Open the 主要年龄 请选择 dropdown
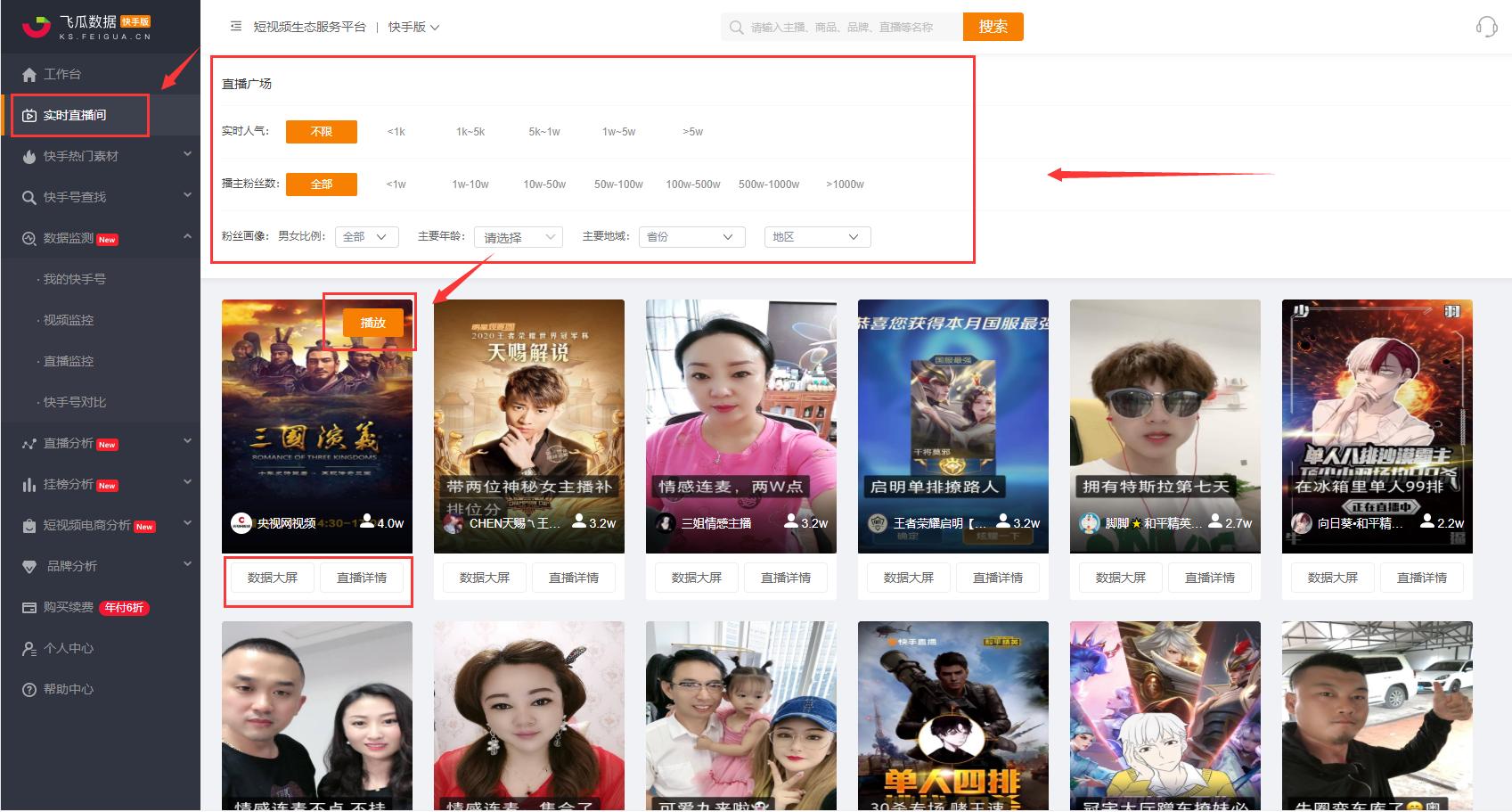This screenshot has height=812, width=1512. pyautogui.click(x=518, y=236)
